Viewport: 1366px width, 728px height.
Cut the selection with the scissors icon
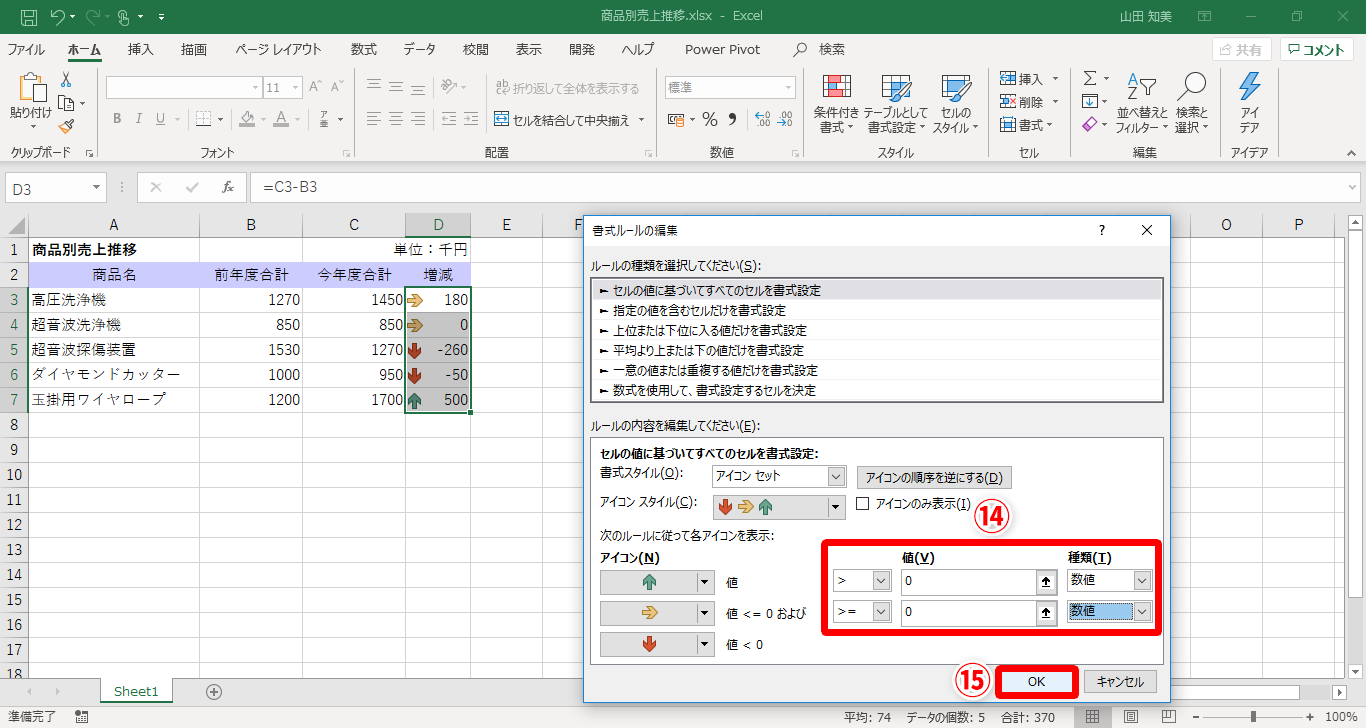(x=66, y=80)
